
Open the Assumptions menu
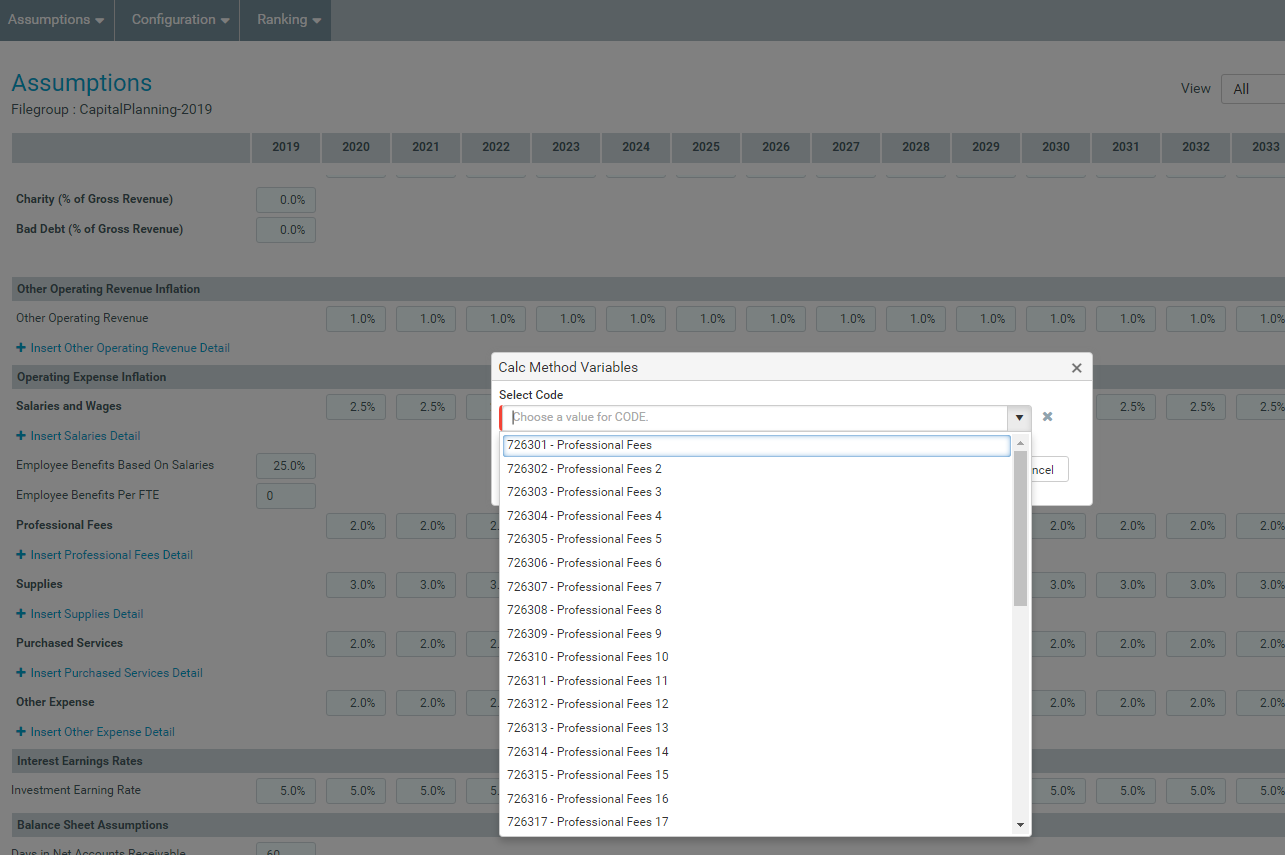pos(56,20)
